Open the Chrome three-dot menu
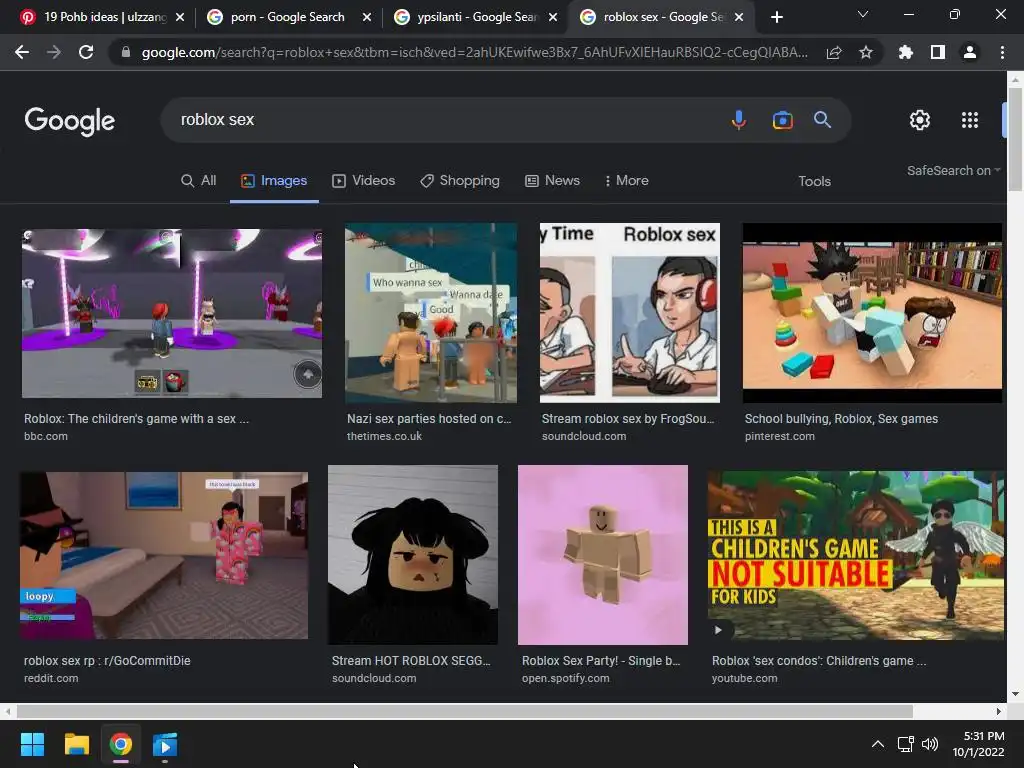The height and width of the screenshot is (768, 1024). tap(1002, 52)
